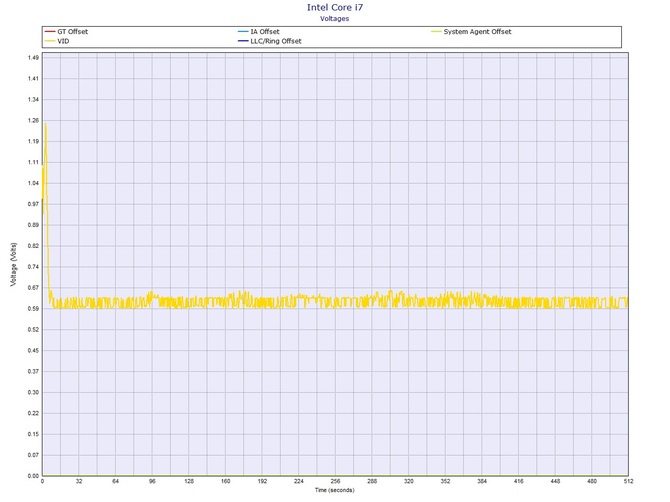Click the VID legend entry

(x=57, y=41)
